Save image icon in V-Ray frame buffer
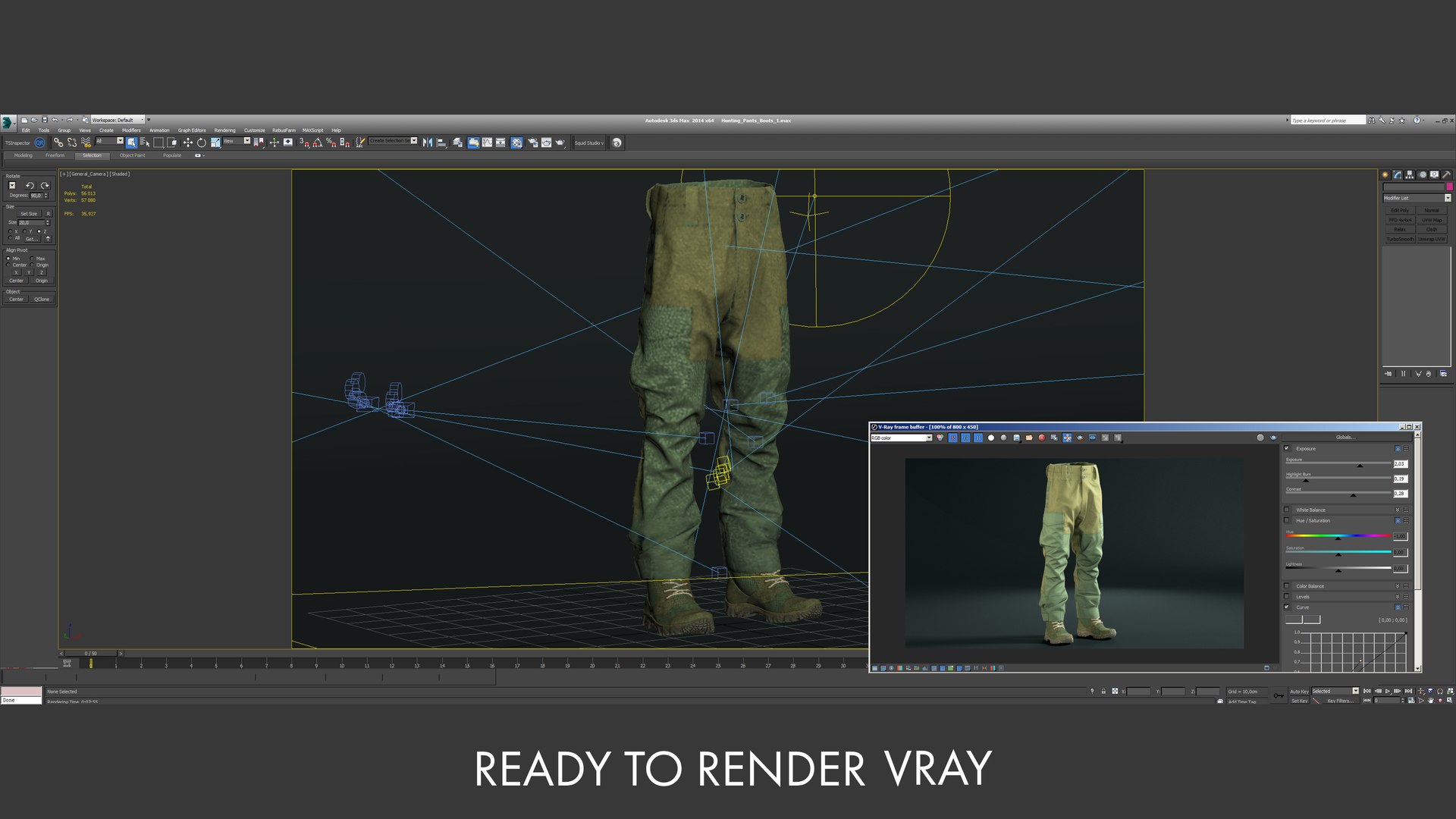 pyautogui.click(x=1016, y=438)
